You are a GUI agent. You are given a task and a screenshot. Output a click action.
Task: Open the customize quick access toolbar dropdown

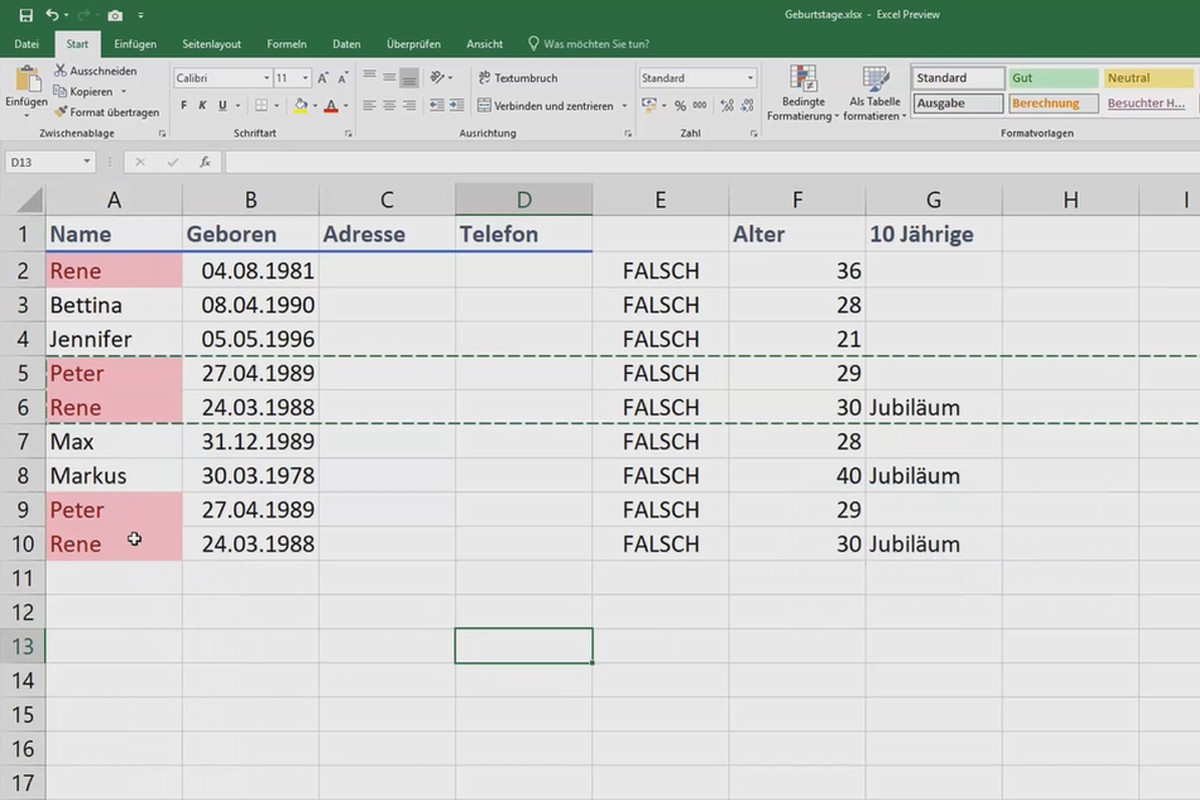pos(141,16)
